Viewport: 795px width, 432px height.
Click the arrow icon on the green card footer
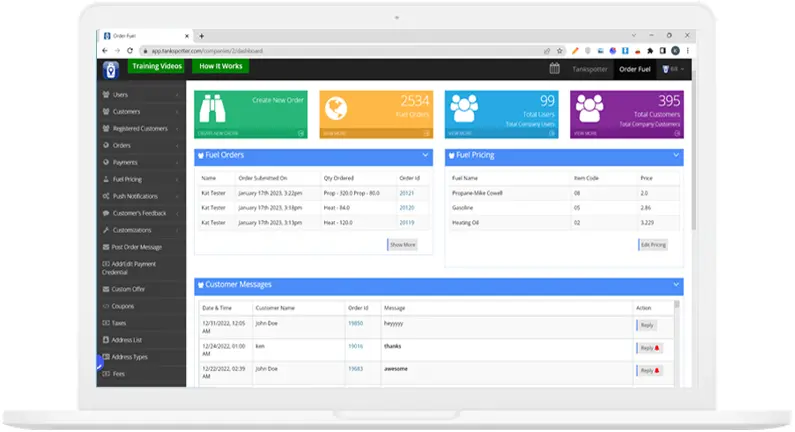click(301, 133)
